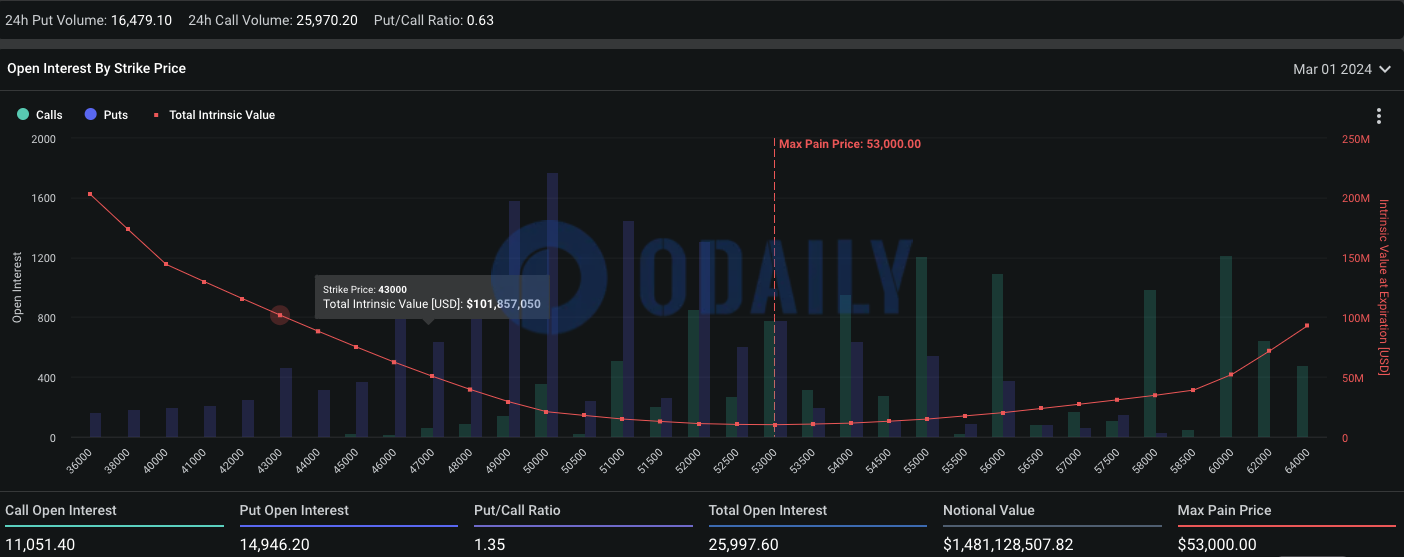Click the 24h Call Volume value 25,970.20
Viewport: 1404px width, 557px height.
[x=327, y=20]
